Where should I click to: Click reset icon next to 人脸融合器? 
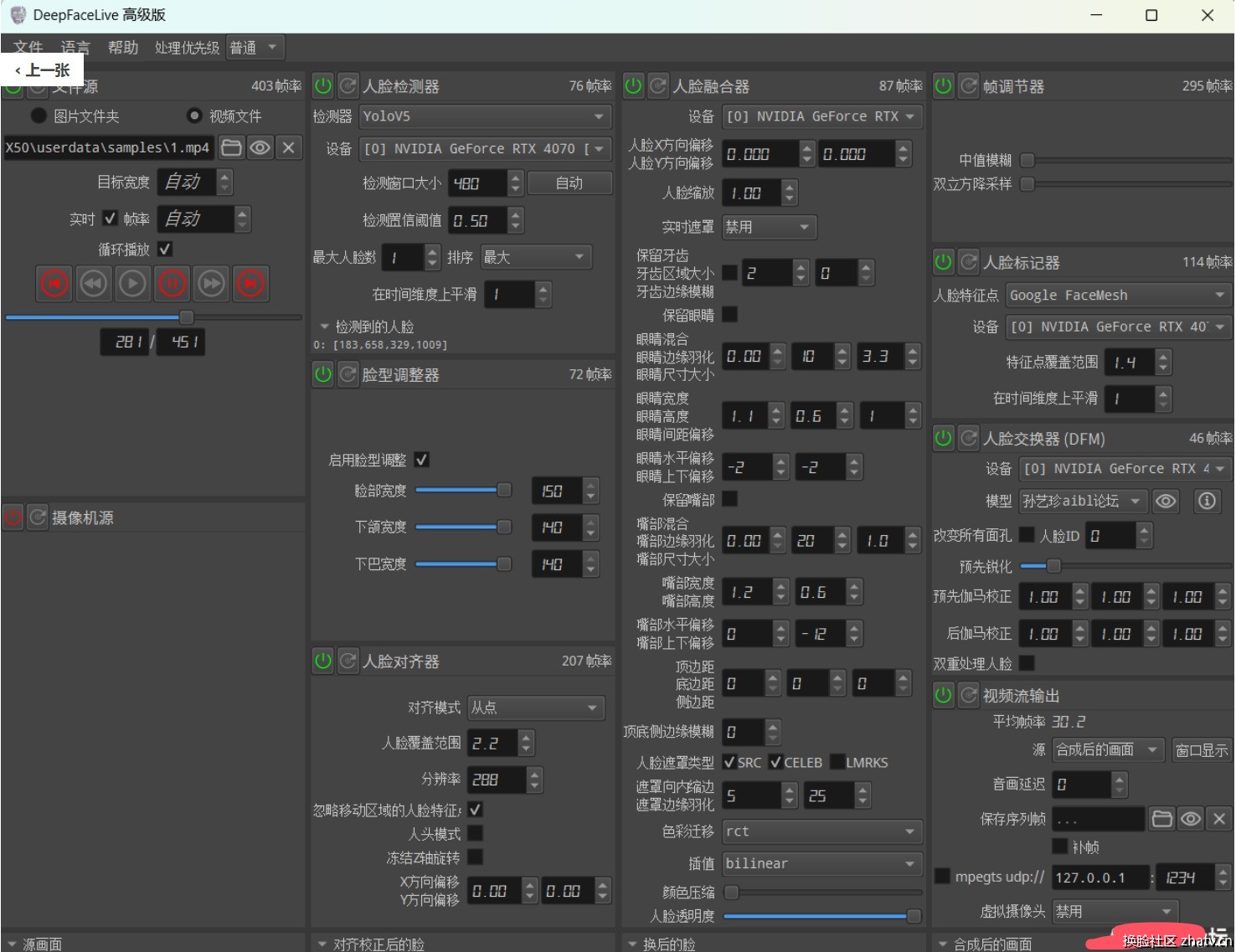659,85
